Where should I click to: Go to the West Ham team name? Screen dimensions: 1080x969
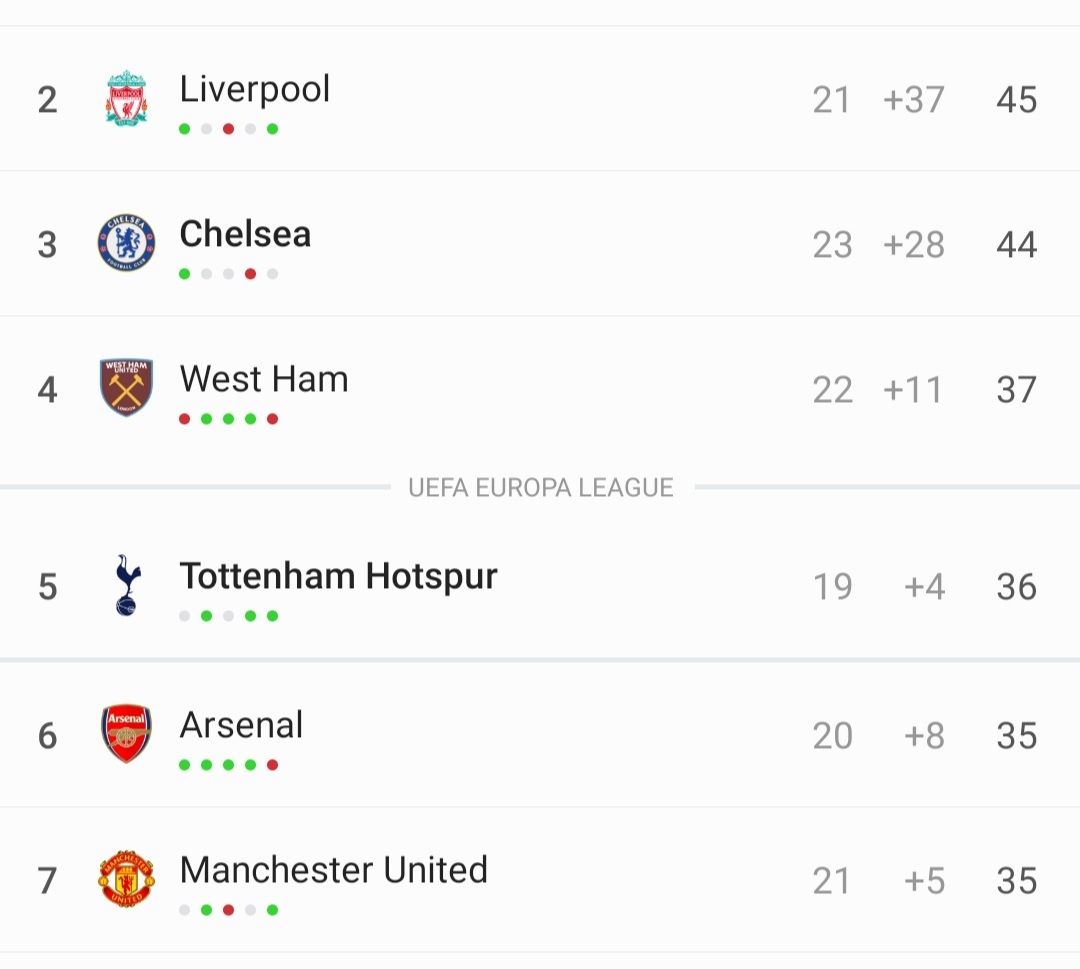(264, 379)
